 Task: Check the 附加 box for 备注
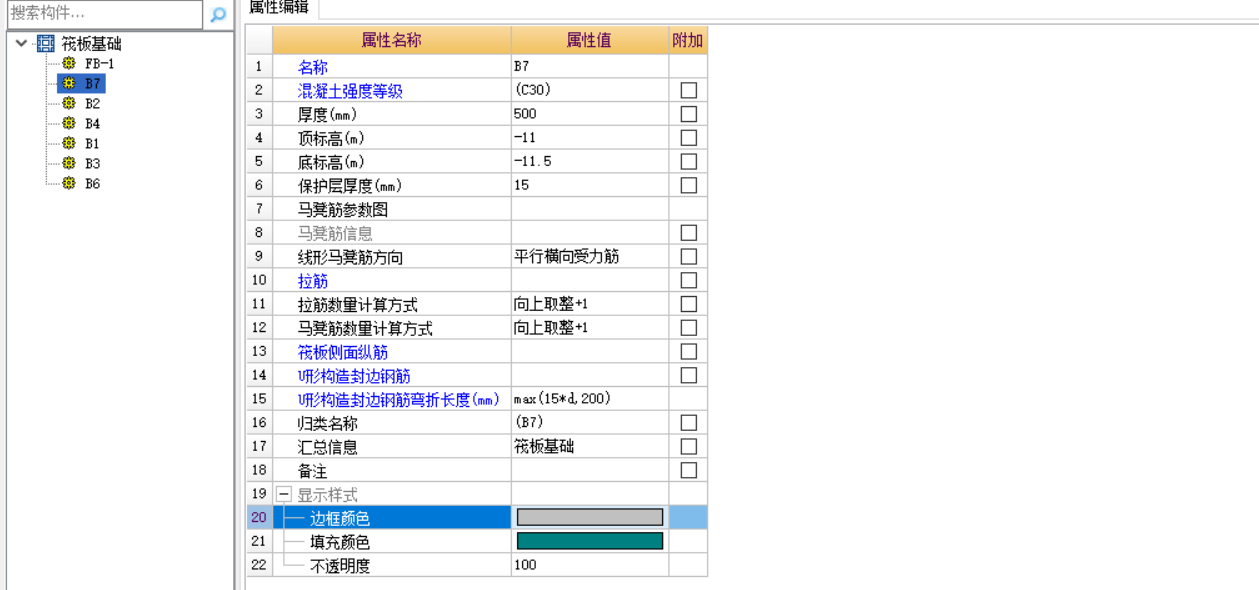688,470
